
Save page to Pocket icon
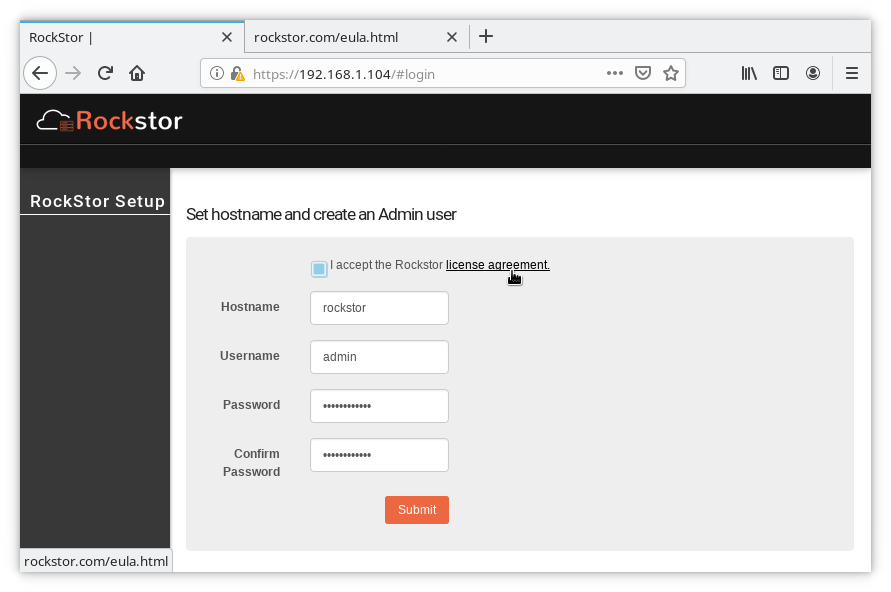tap(643, 73)
